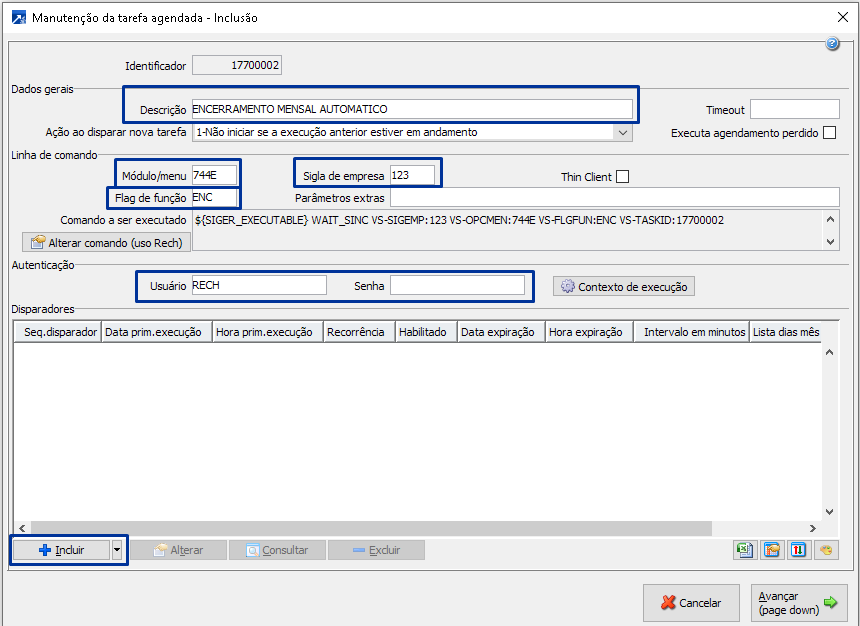Click the Senha password field
Viewport: 860px width, 626px height.
pyautogui.click(x=457, y=285)
